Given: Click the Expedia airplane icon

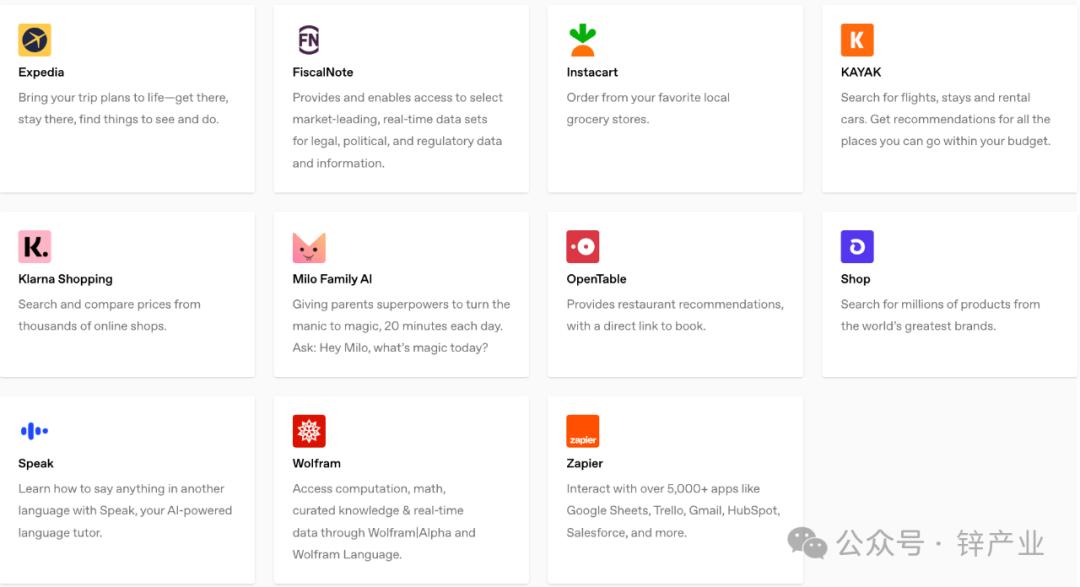Looking at the screenshot, I should click(35, 40).
